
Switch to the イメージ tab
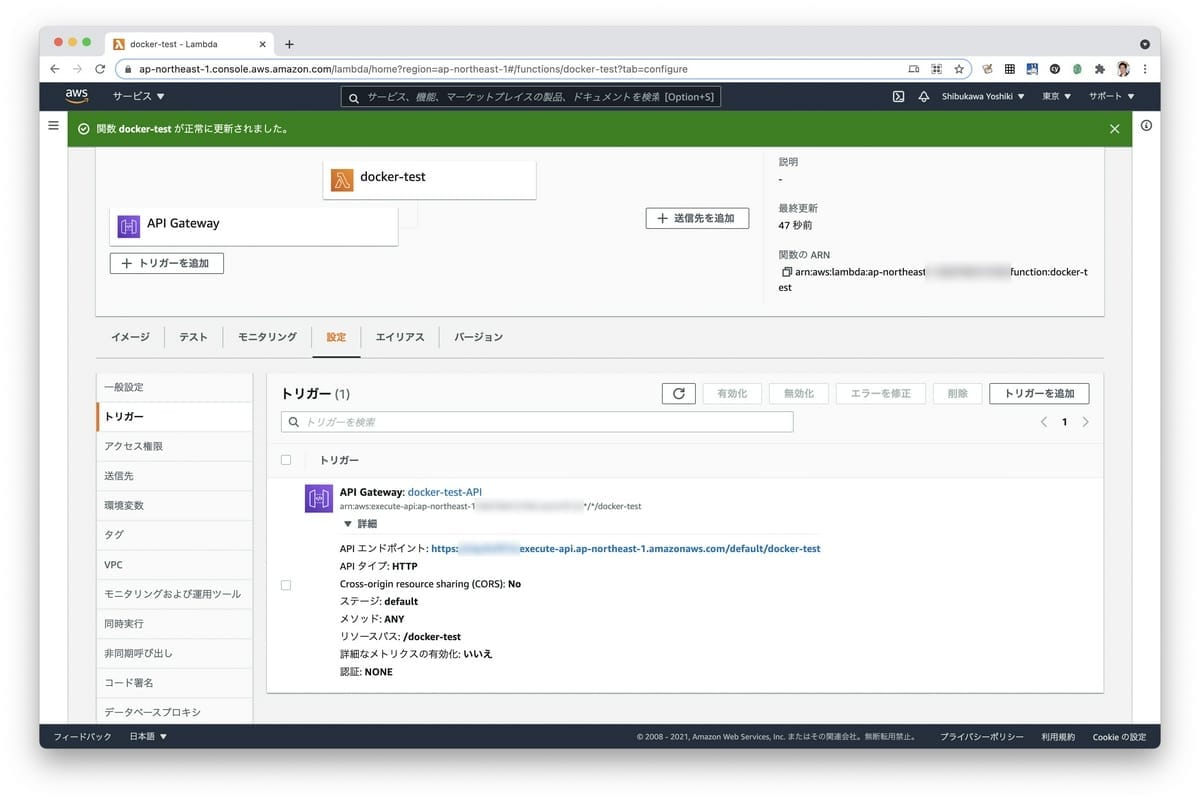click(x=130, y=337)
